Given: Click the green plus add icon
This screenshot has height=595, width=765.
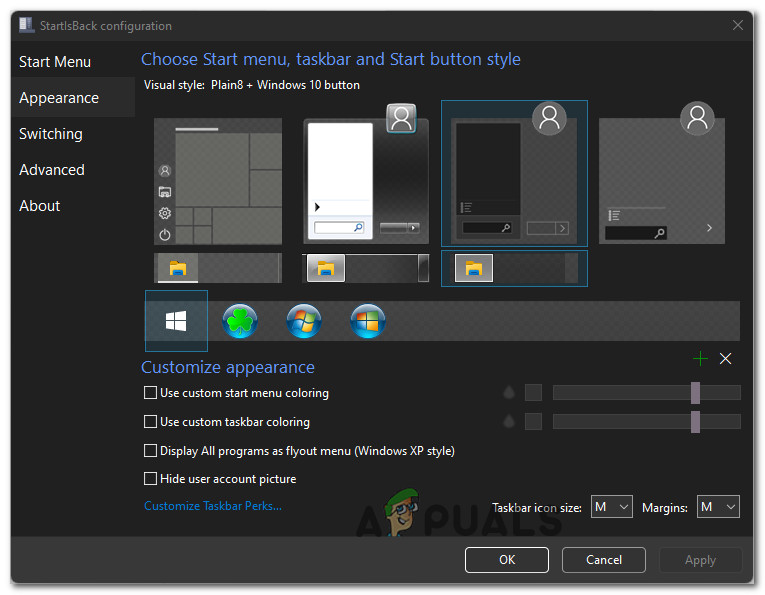Looking at the screenshot, I should (x=700, y=359).
